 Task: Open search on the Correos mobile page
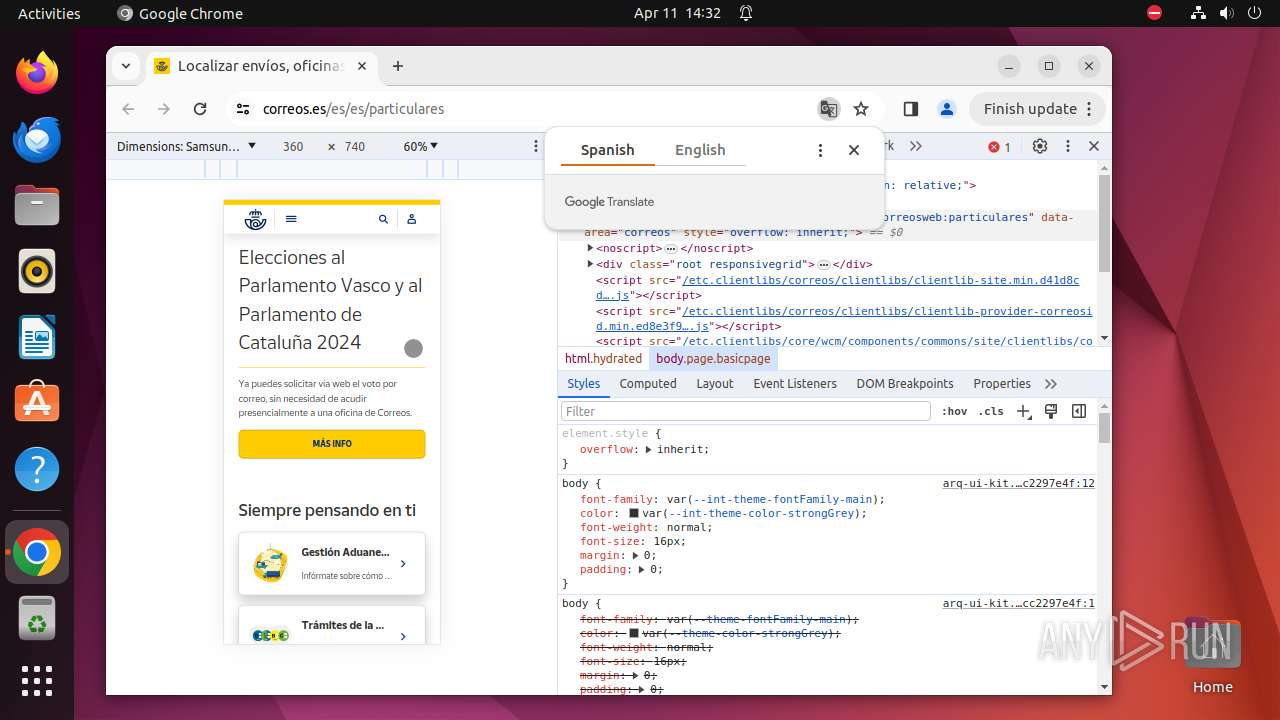(383, 219)
